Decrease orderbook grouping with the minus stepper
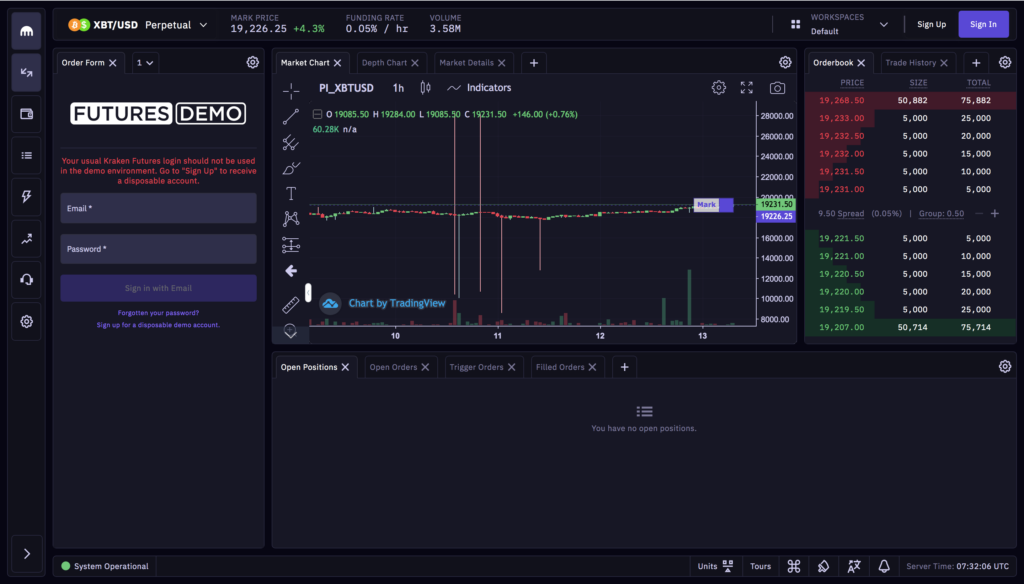 978,214
